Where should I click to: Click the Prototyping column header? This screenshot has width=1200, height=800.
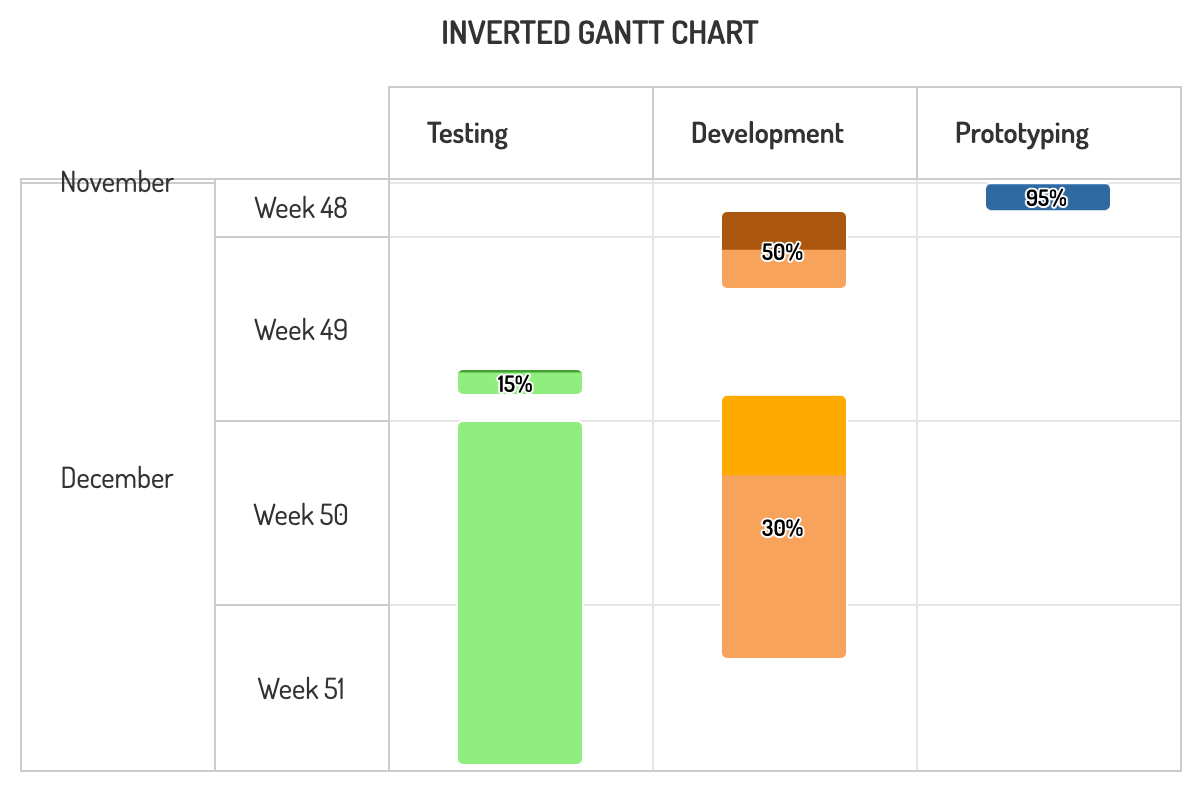(1021, 133)
